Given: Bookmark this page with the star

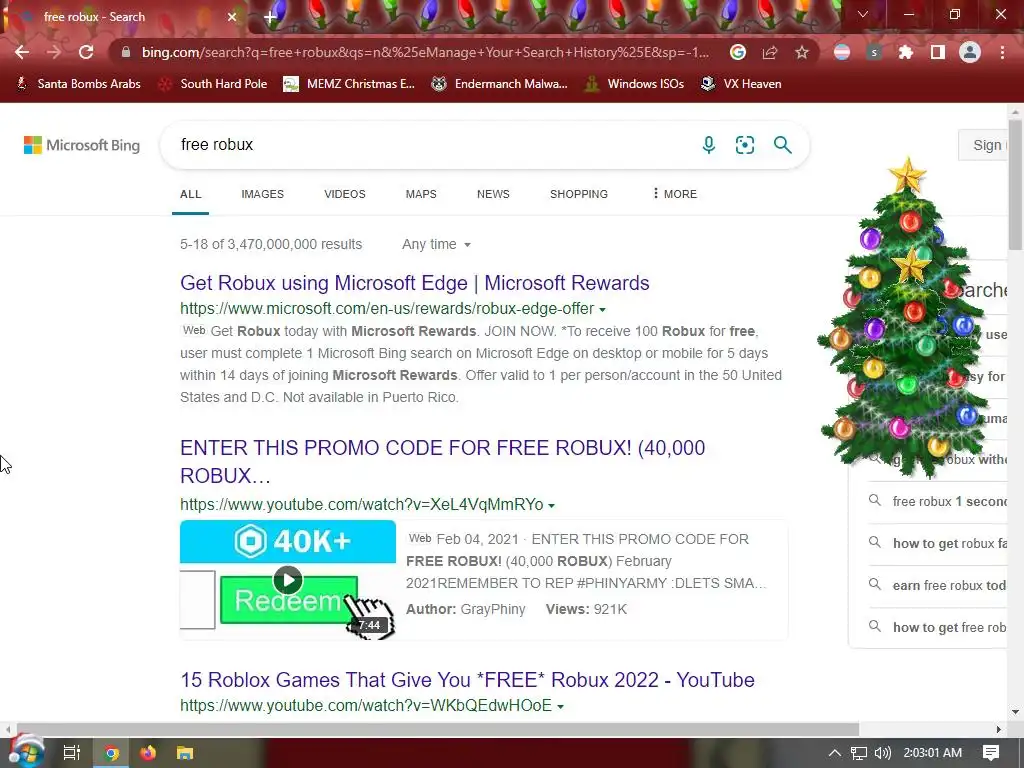Looking at the screenshot, I should point(802,52).
